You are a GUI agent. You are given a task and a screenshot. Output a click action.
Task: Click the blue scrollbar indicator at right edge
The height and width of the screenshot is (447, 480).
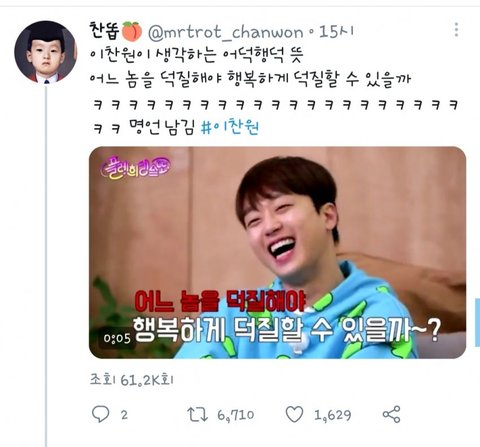[x=477, y=322]
